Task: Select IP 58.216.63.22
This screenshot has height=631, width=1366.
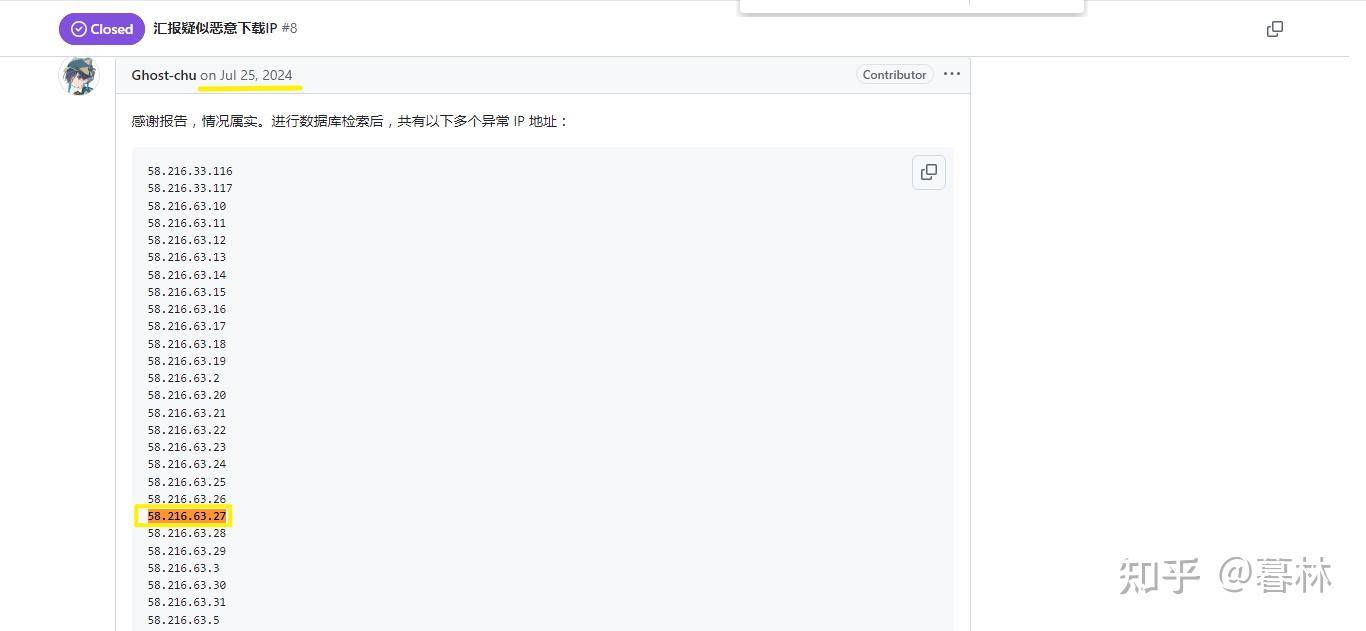Action: (x=187, y=430)
